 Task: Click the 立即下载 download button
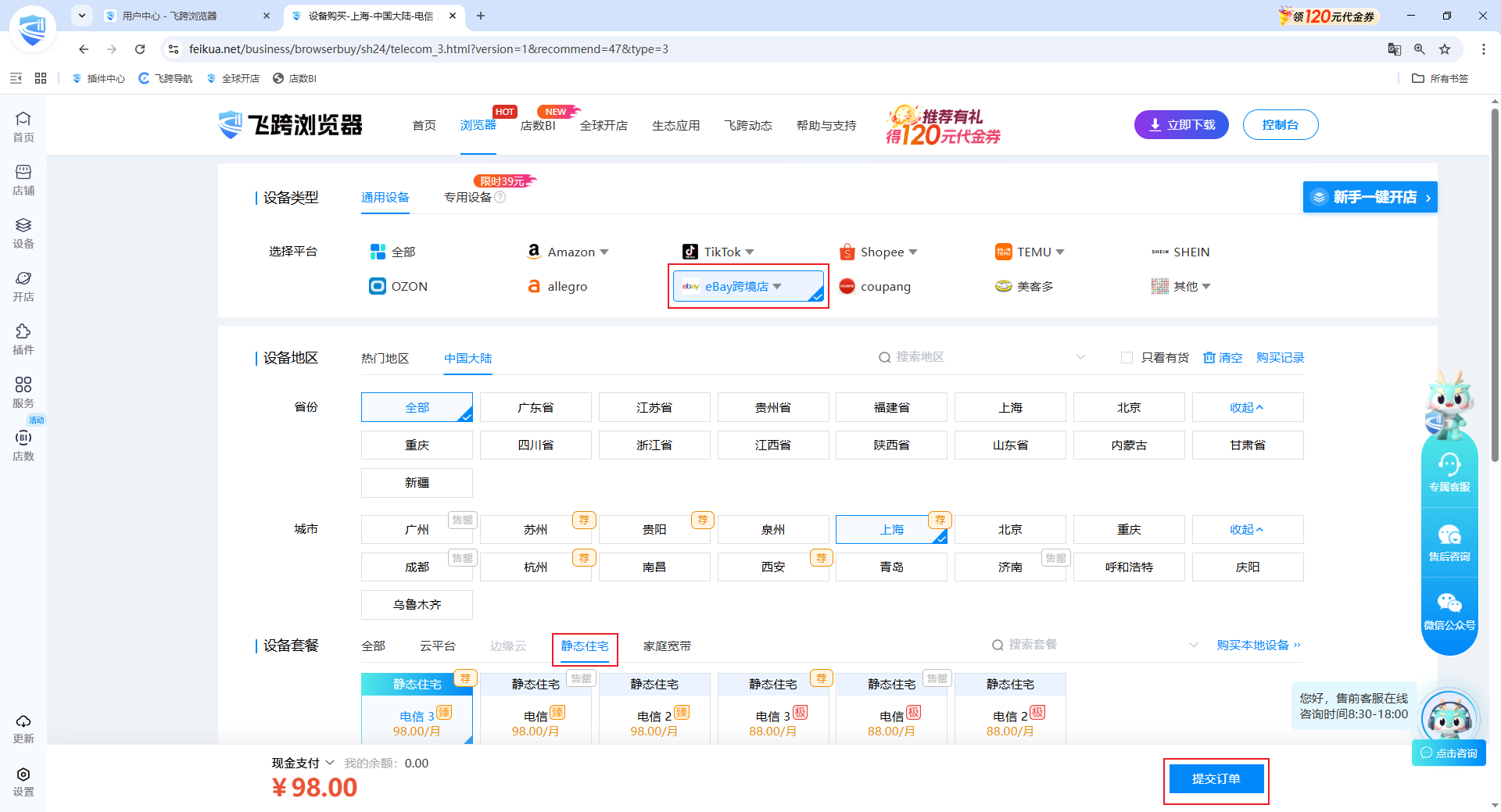tap(1181, 125)
